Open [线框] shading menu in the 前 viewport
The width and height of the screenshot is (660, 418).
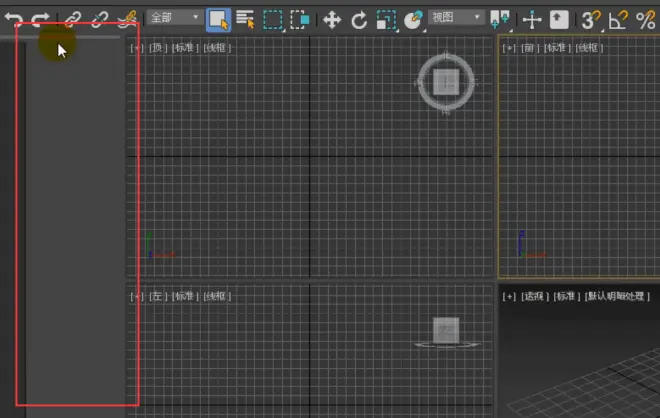point(589,48)
